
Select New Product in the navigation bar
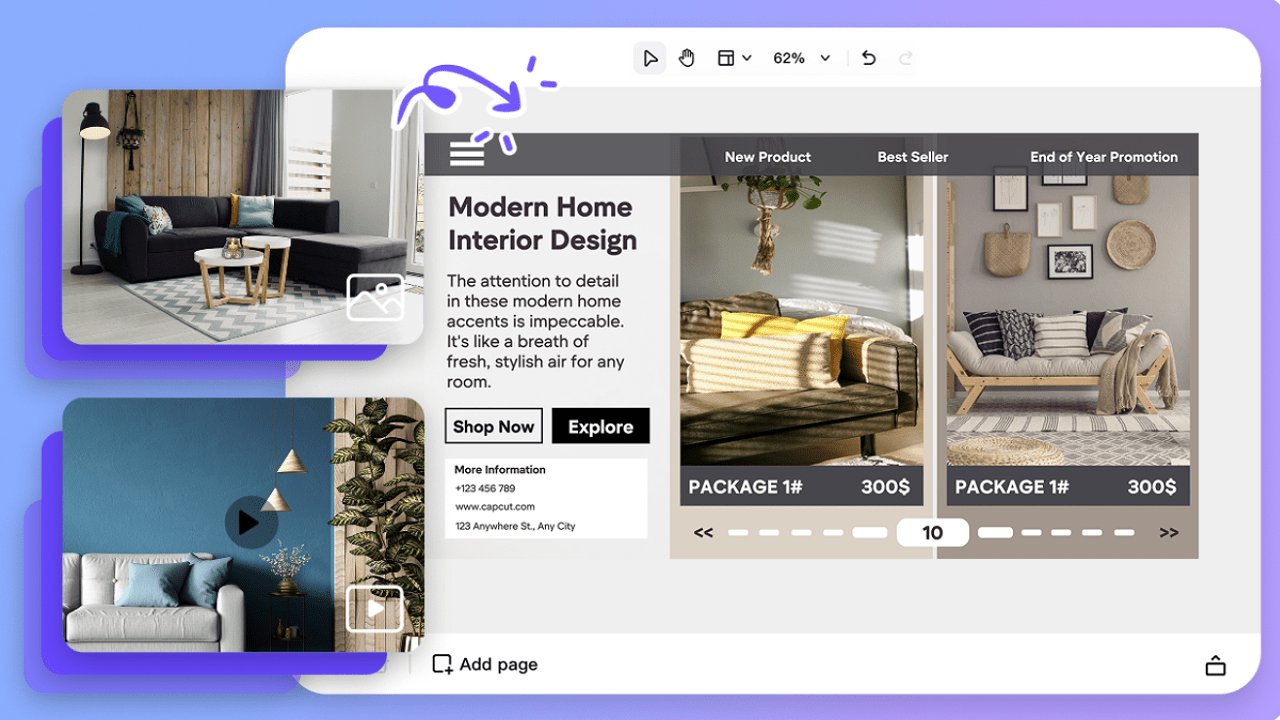[x=768, y=157]
